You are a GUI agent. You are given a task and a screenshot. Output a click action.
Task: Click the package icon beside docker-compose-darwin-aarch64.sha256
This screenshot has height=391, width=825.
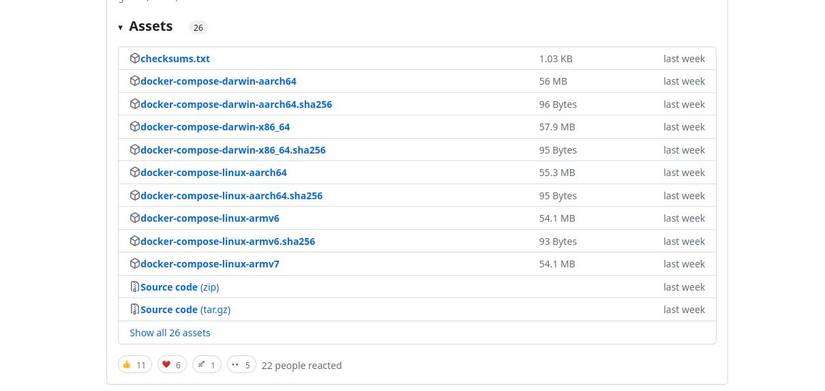135,104
